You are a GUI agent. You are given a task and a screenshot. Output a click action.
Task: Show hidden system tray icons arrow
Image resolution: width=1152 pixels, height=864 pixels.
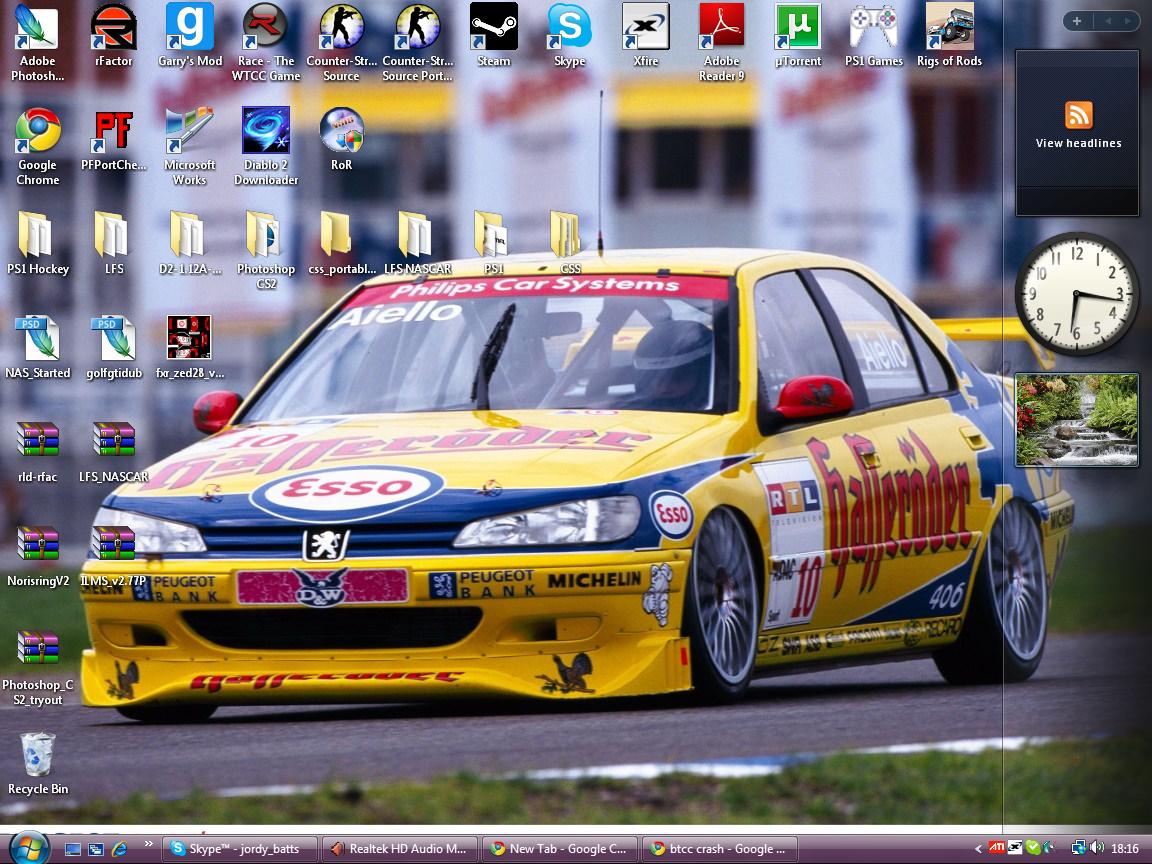978,849
